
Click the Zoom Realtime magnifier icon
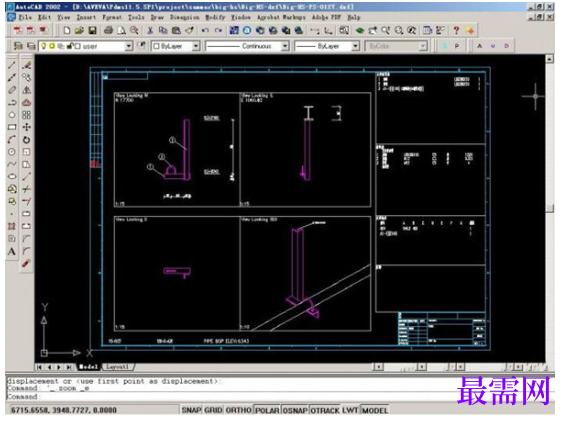pos(385,30)
